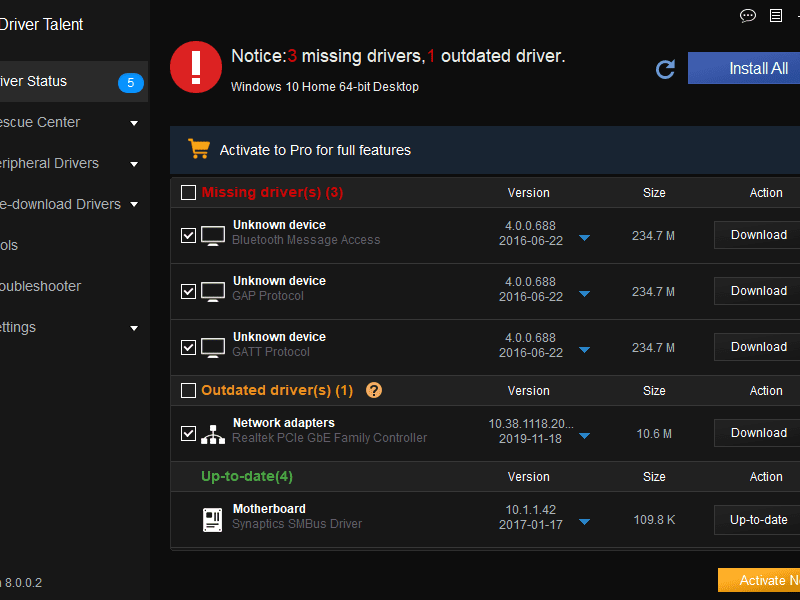This screenshot has width=800, height=600.
Task: Click the refresh scan icon
Action: [x=665, y=69]
